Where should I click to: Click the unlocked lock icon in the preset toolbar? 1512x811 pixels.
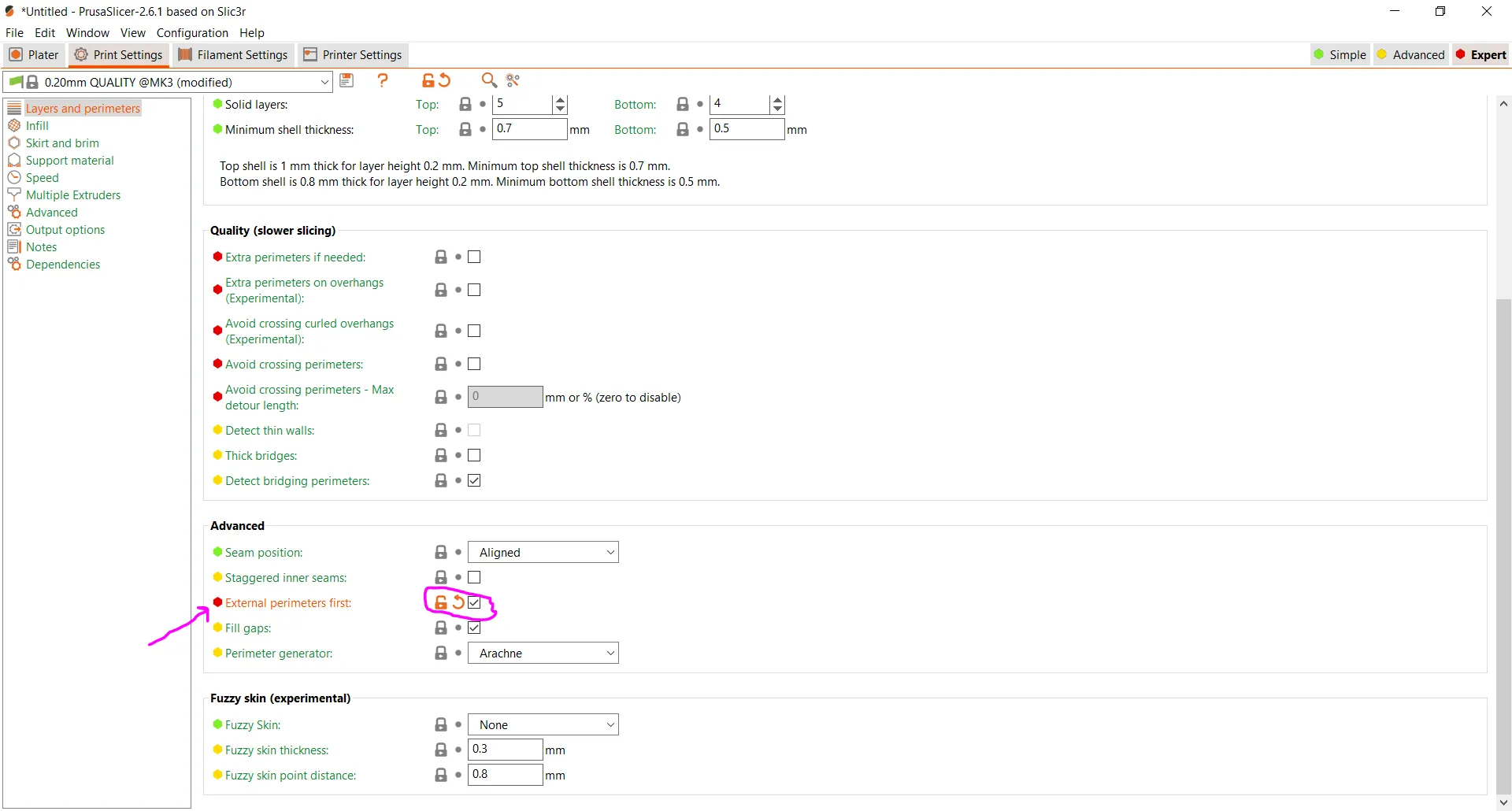click(428, 80)
